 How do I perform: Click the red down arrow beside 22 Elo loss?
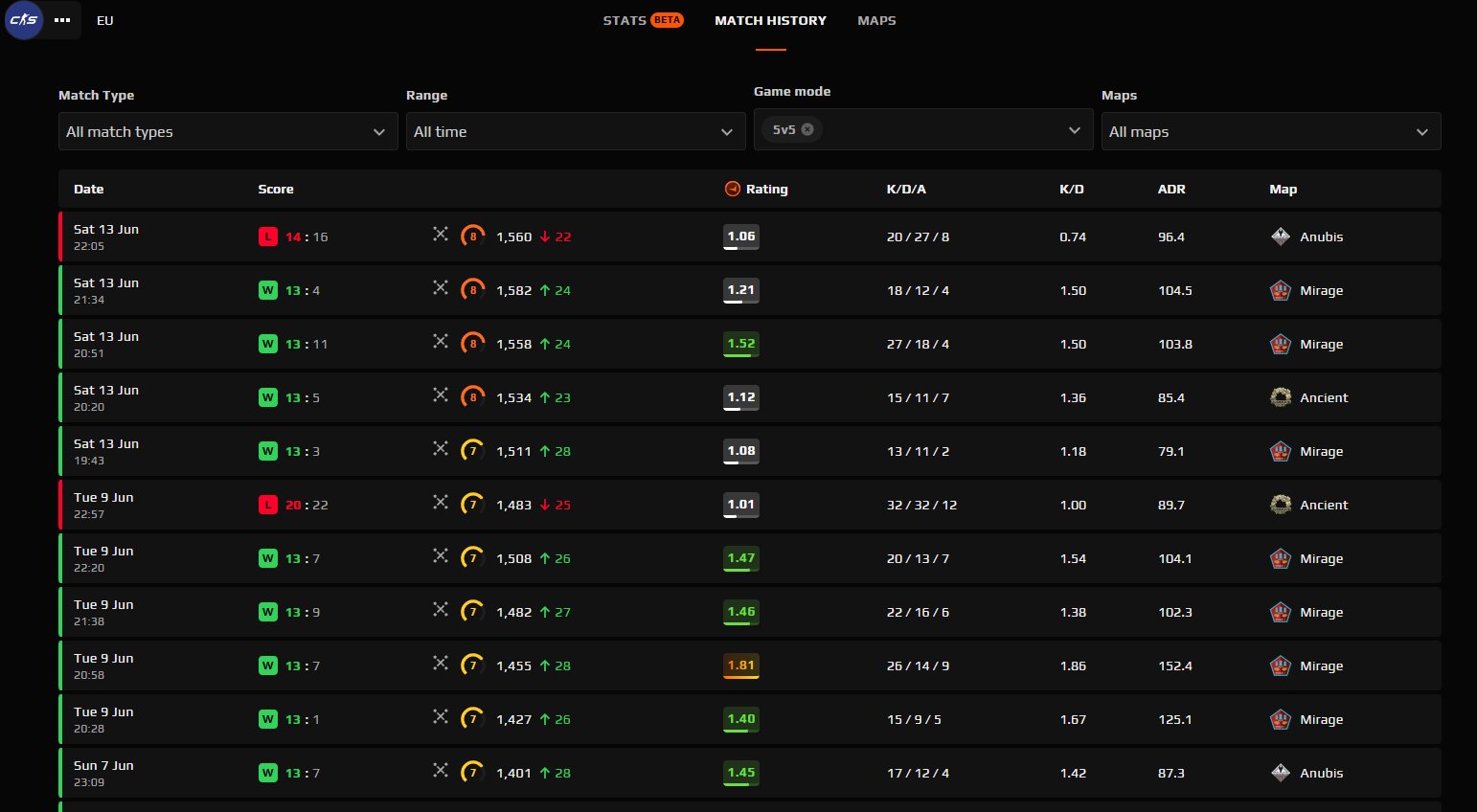click(545, 237)
